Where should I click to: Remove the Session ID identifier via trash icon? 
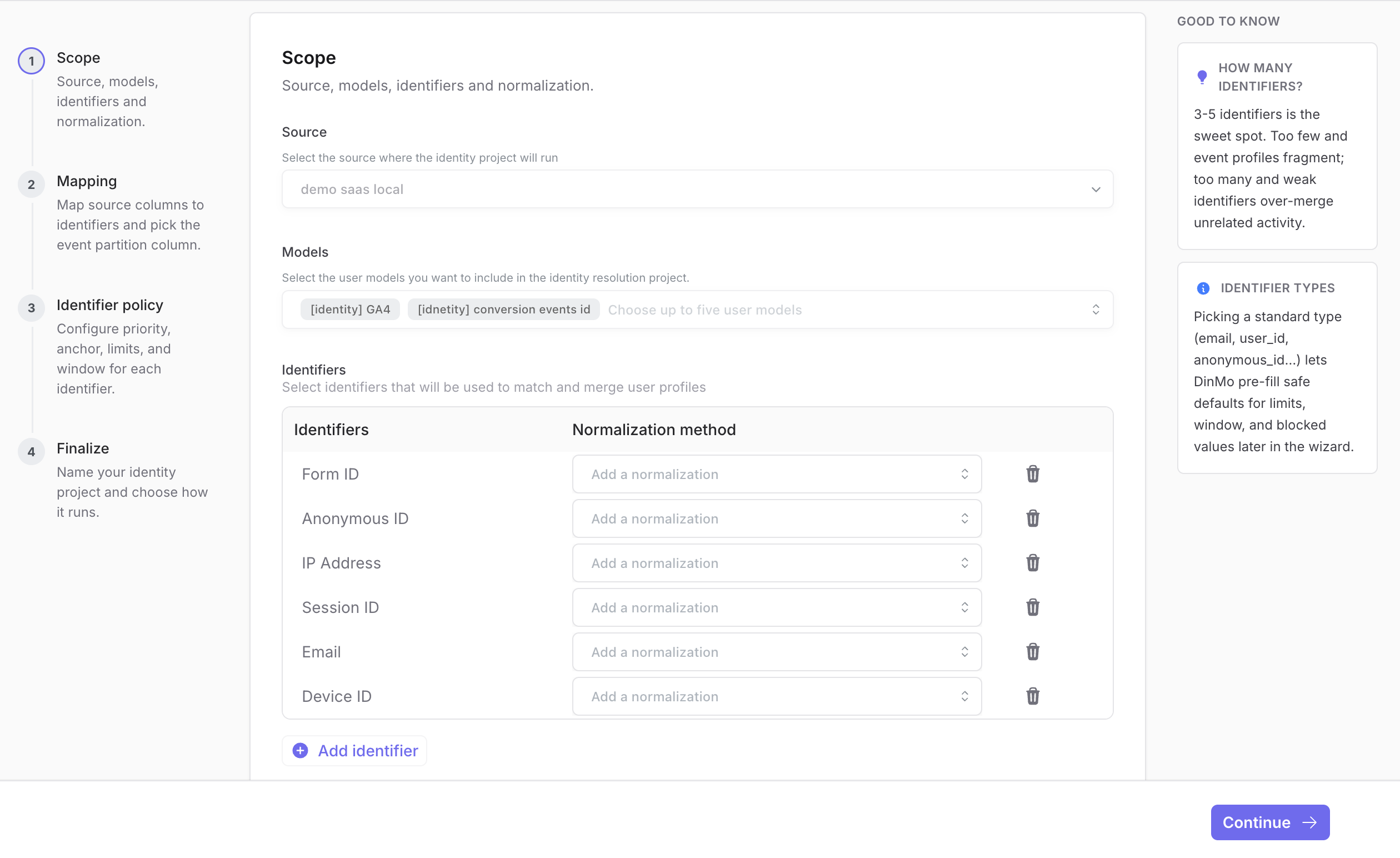(x=1032, y=607)
